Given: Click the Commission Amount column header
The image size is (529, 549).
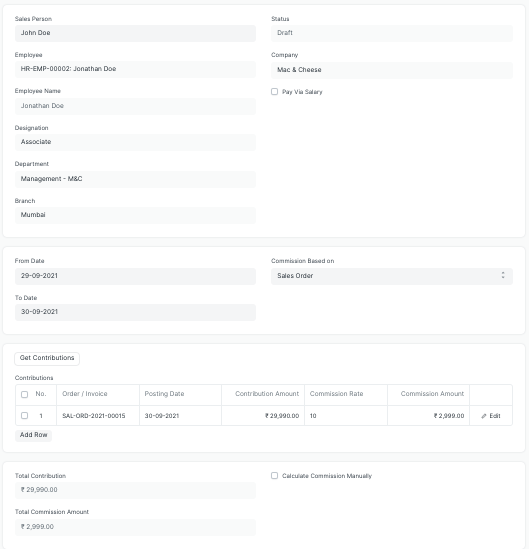Looking at the screenshot, I should pyautogui.click(x=429, y=394).
